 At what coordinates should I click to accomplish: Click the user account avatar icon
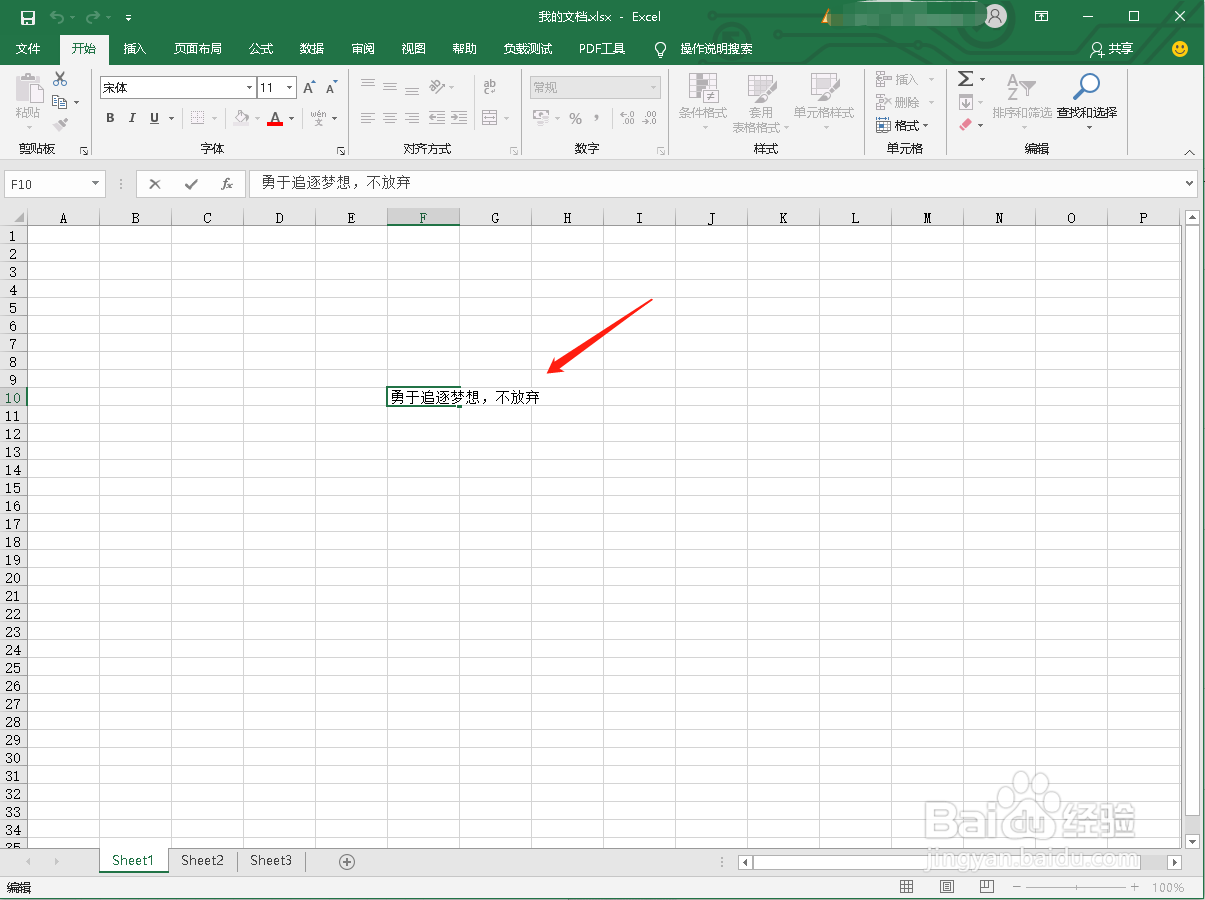[994, 16]
